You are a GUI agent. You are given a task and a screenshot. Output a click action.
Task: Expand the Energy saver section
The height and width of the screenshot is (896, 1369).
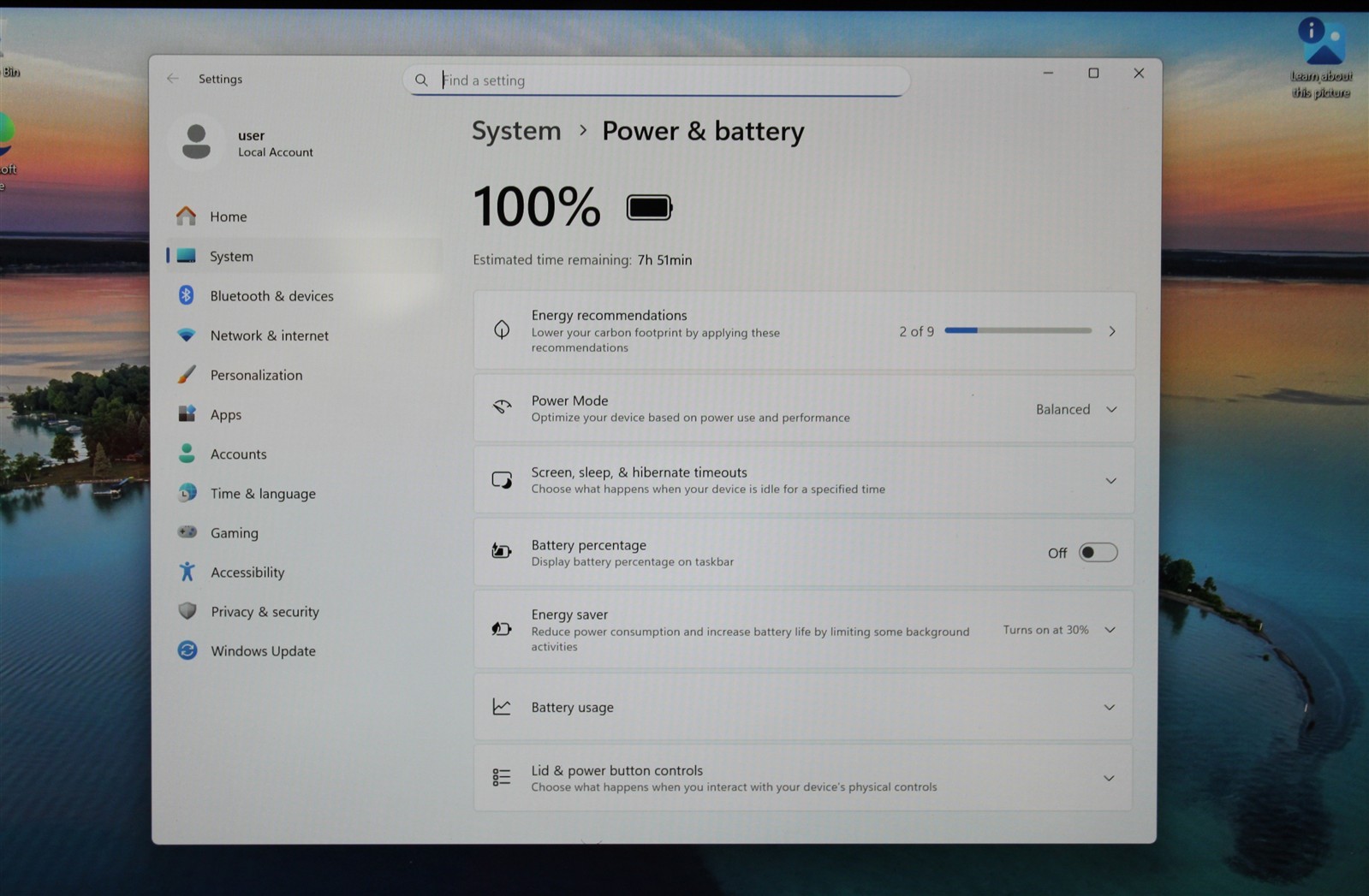[1110, 630]
